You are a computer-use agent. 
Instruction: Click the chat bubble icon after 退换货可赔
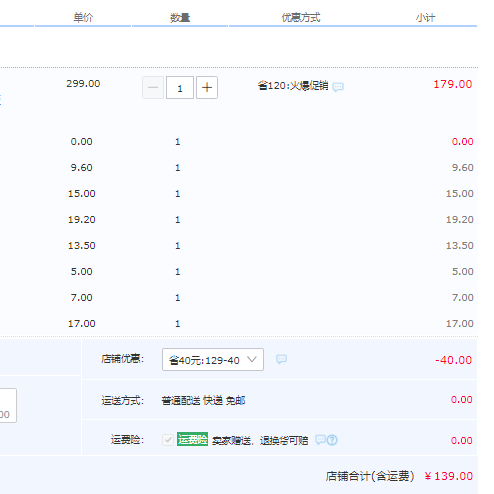click(x=320, y=440)
